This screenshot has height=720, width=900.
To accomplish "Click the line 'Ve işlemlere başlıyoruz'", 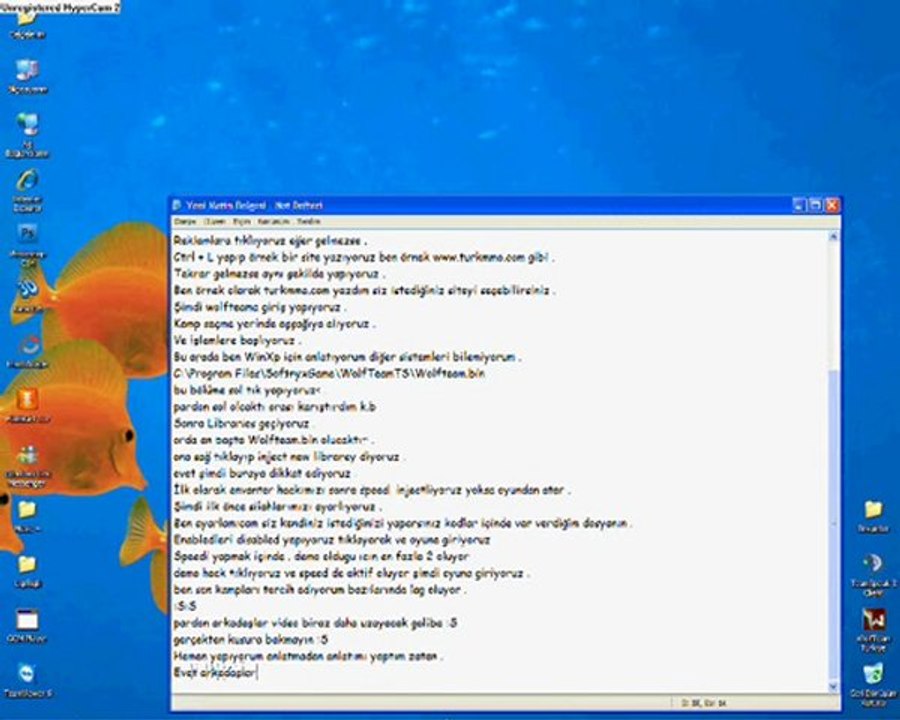I will [236, 340].
